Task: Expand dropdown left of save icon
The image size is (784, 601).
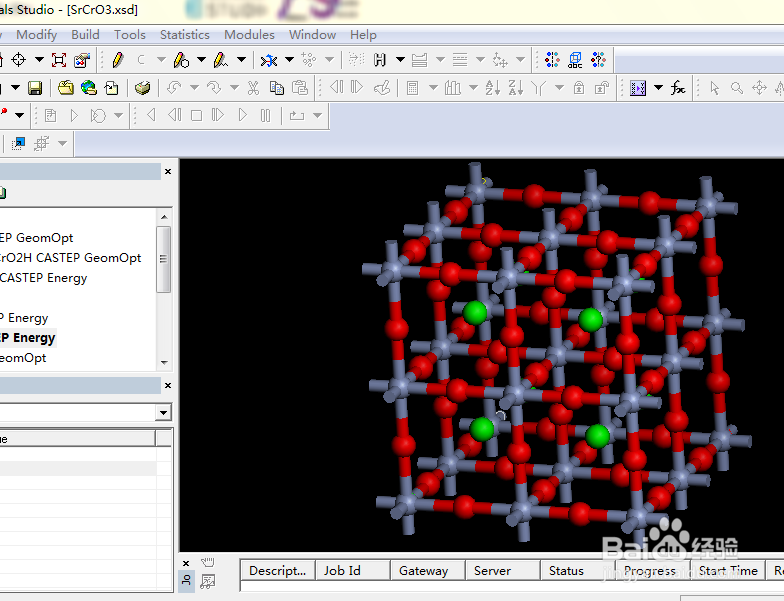Action: [x=15, y=88]
